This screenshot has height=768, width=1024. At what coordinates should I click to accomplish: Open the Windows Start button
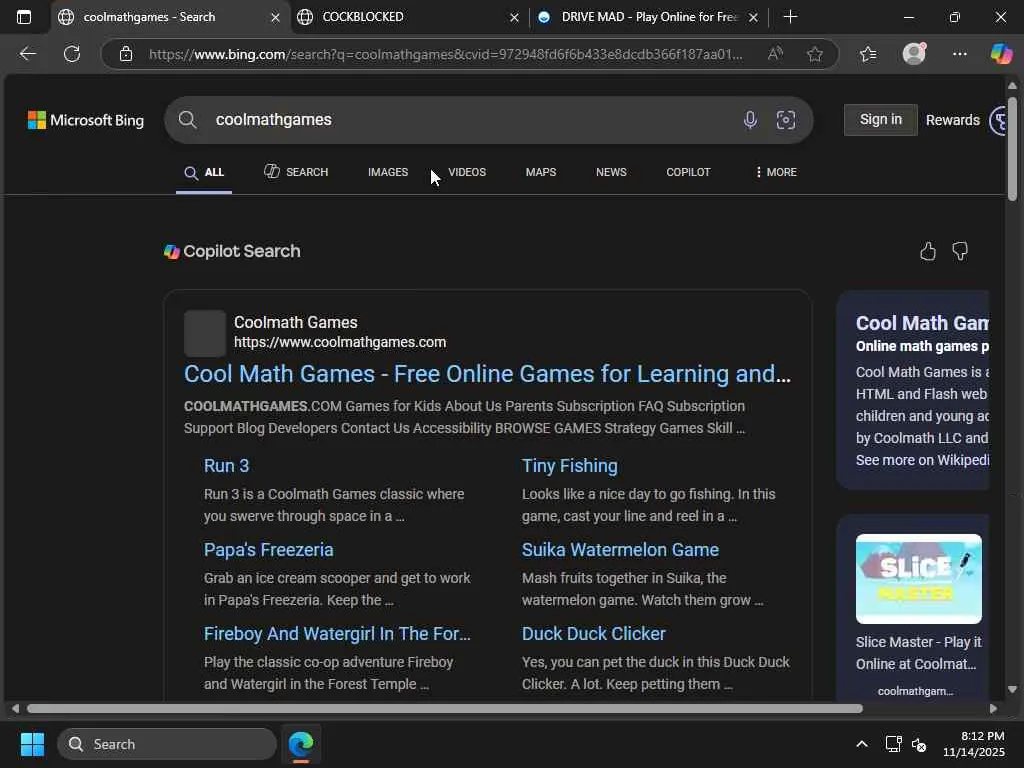32,744
